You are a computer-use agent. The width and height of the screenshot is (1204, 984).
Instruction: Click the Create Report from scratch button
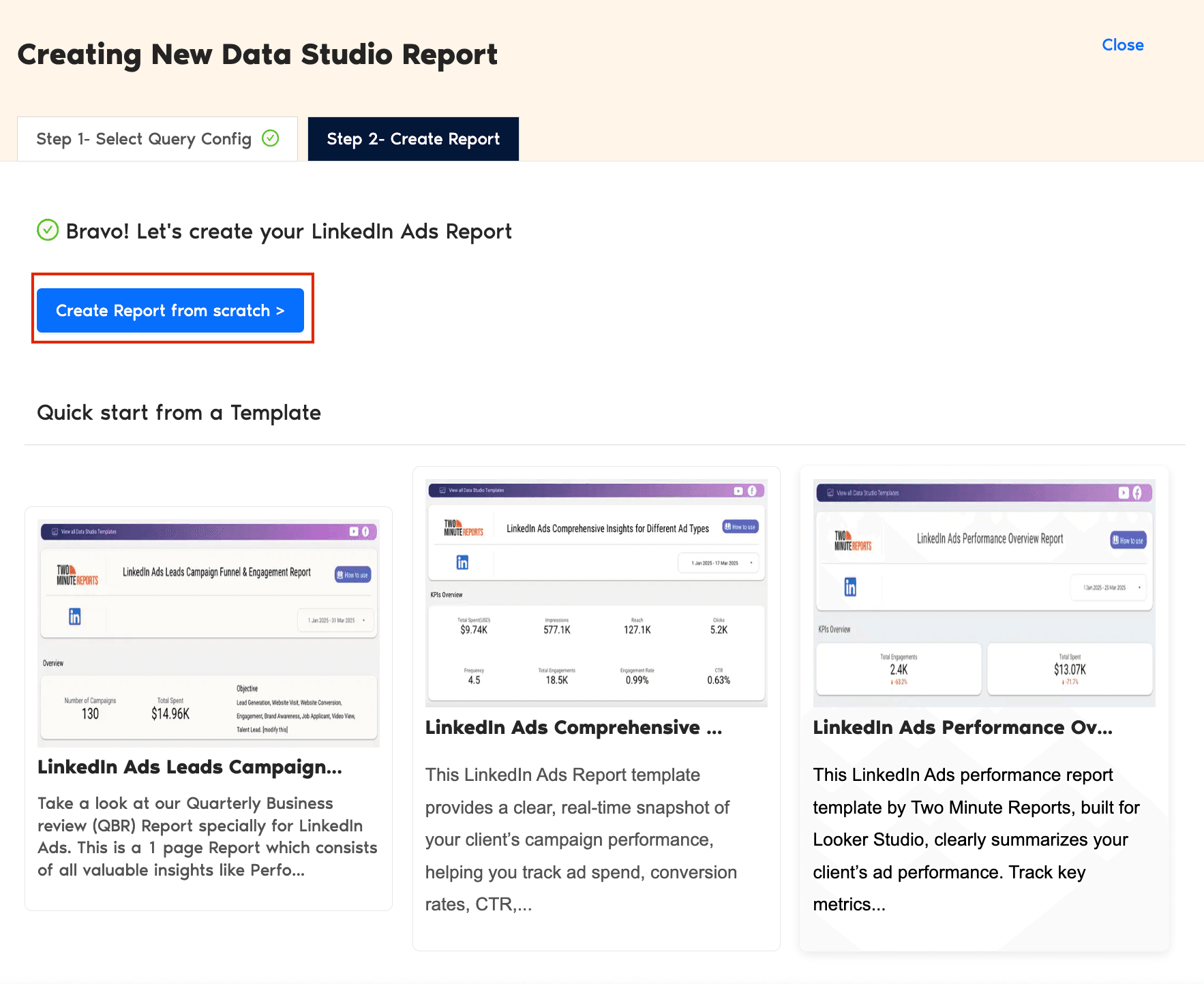(171, 310)
